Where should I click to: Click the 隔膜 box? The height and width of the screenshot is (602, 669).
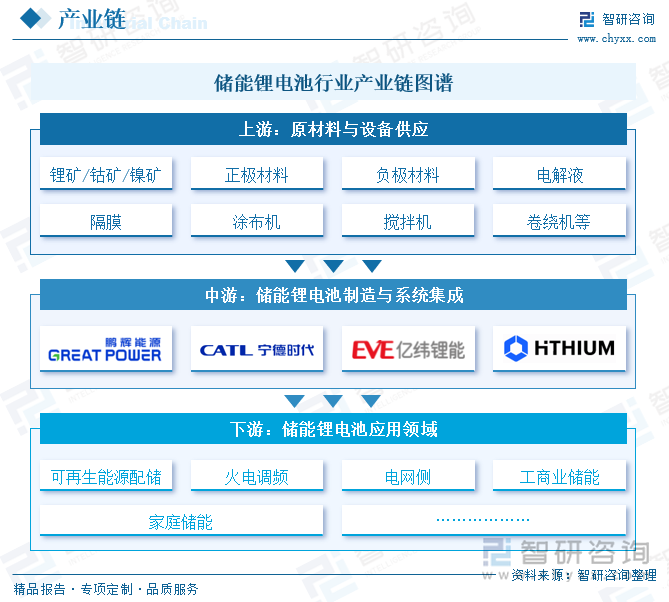click(106, 221)
